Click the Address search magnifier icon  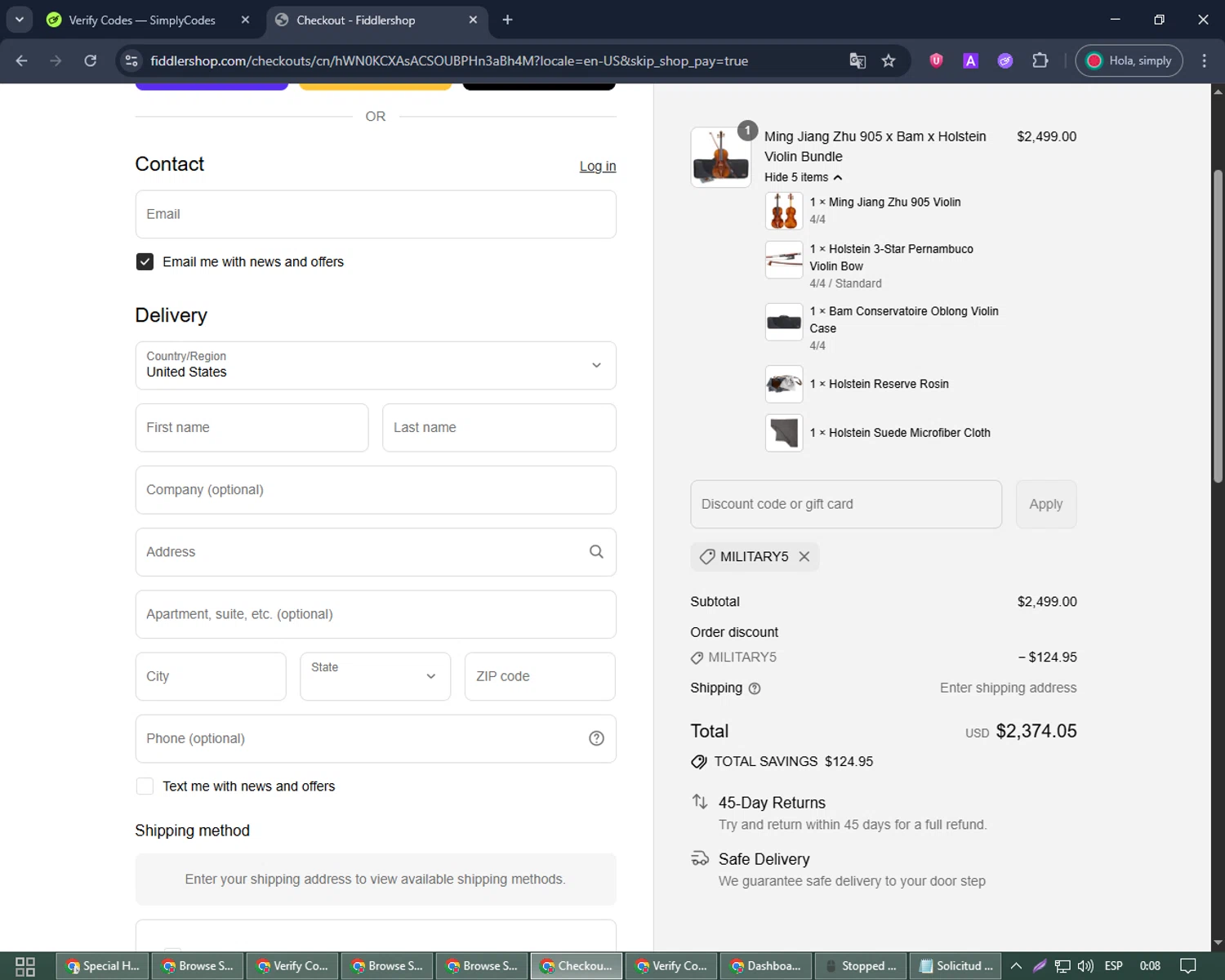pos(596,552)
